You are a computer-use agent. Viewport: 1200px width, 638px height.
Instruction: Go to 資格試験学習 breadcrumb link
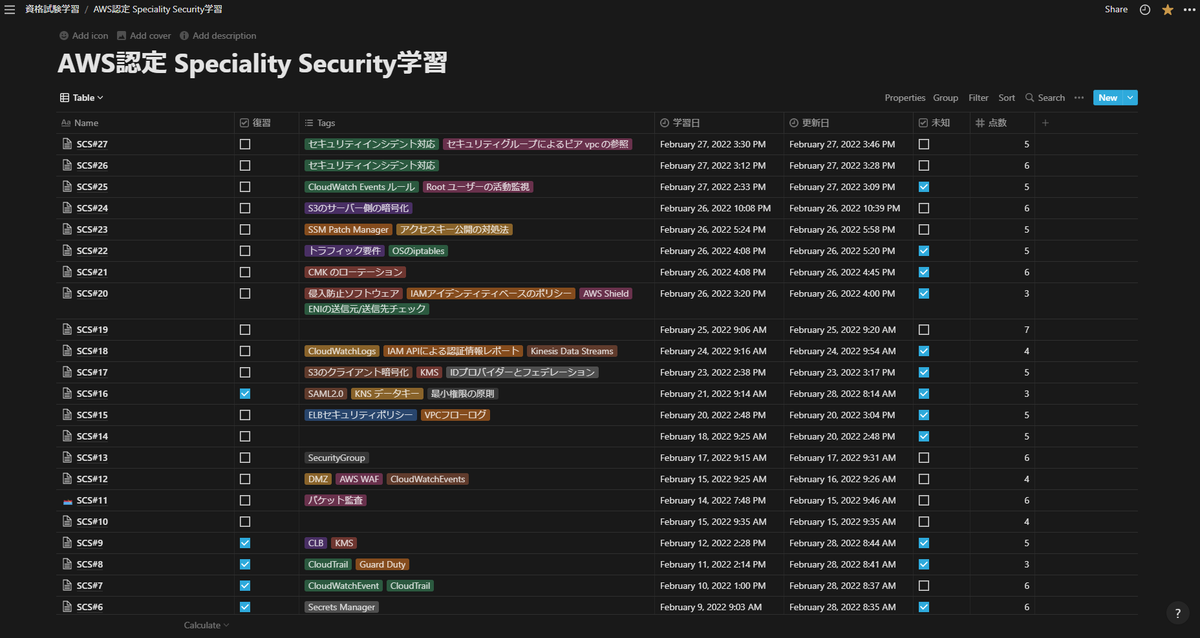[52, 9]
